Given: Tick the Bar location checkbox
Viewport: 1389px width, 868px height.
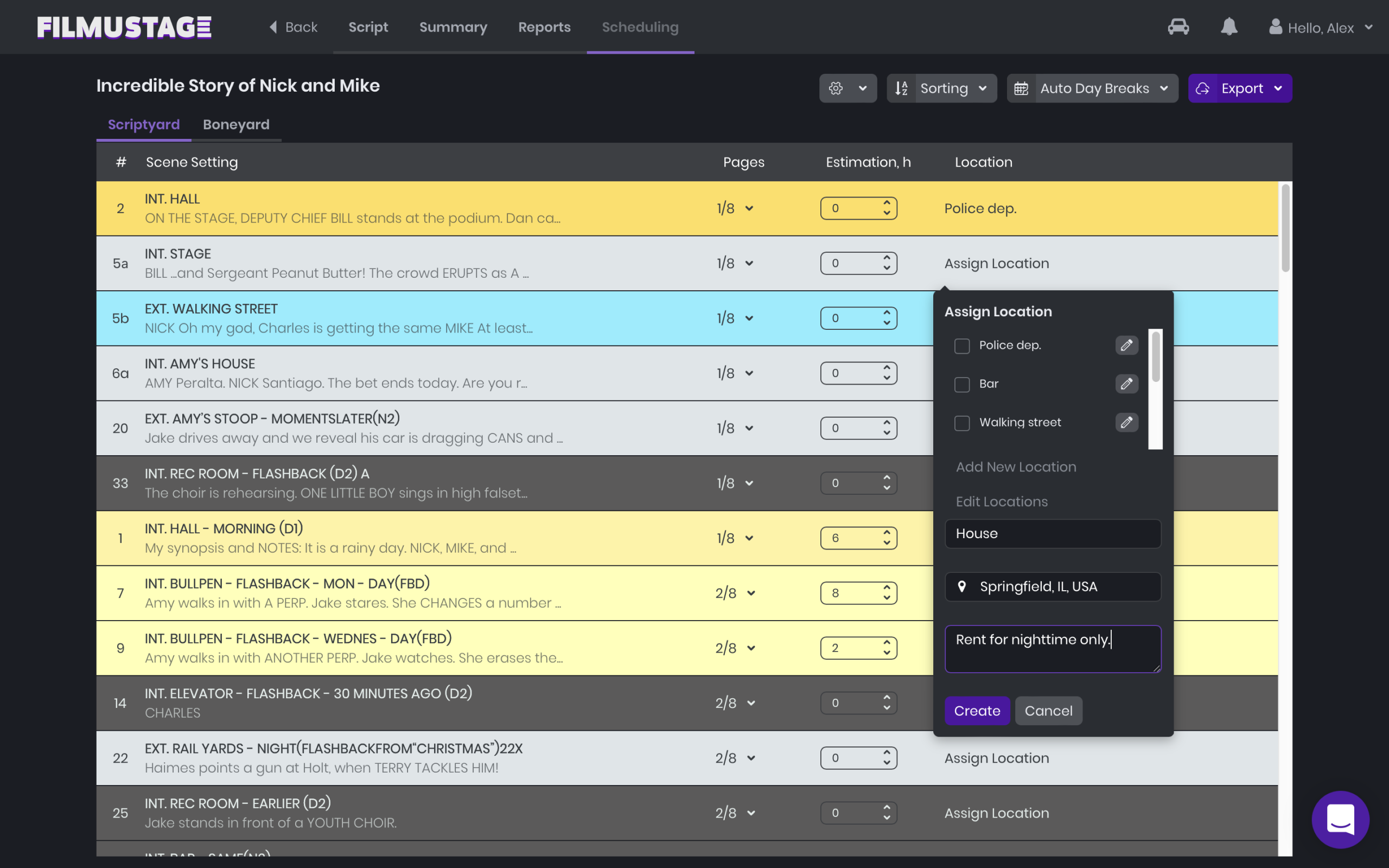Looking at the screenshot, I should point(962,384).
